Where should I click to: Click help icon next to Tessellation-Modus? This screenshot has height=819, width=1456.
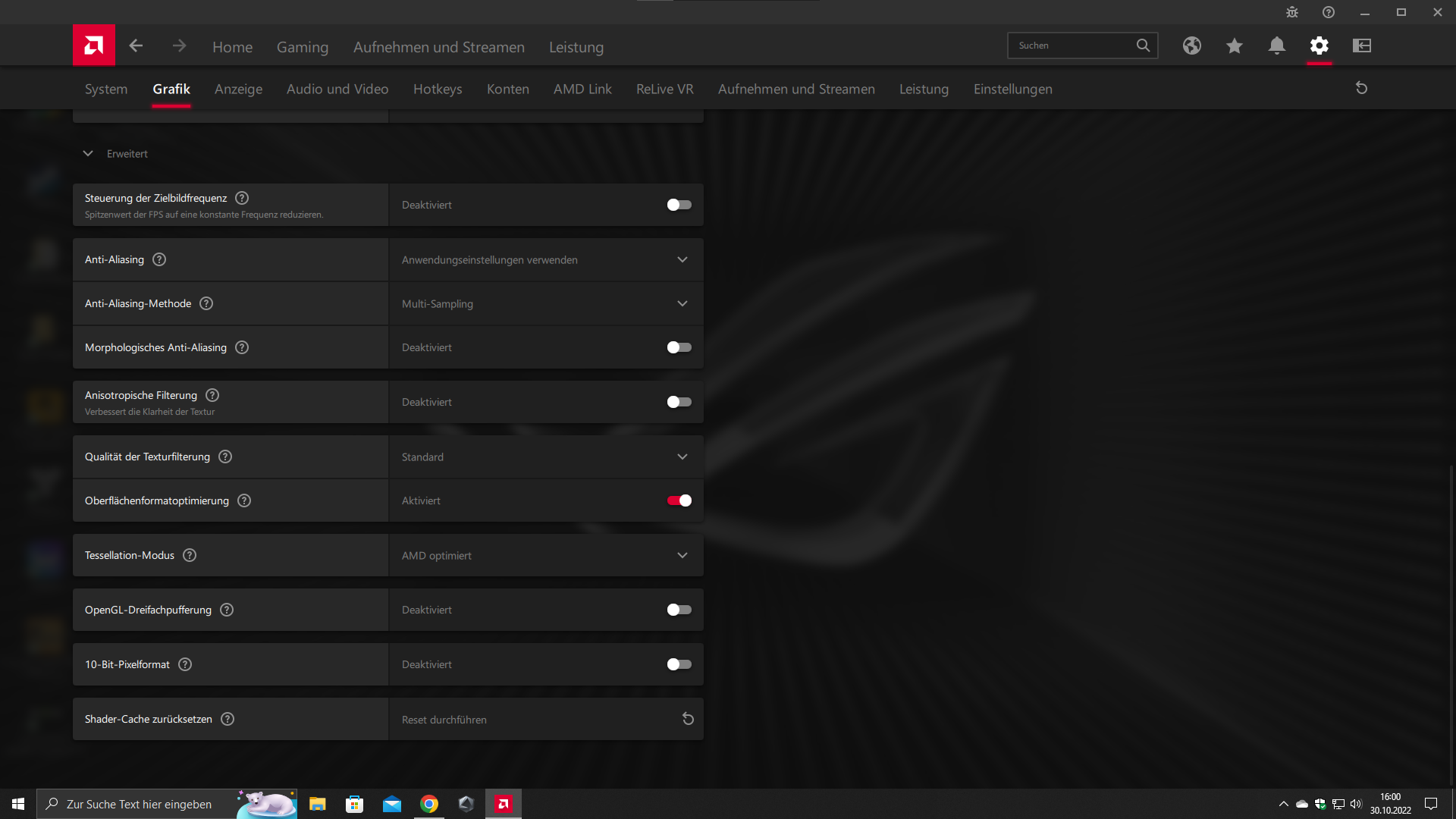tap(190, 555)
